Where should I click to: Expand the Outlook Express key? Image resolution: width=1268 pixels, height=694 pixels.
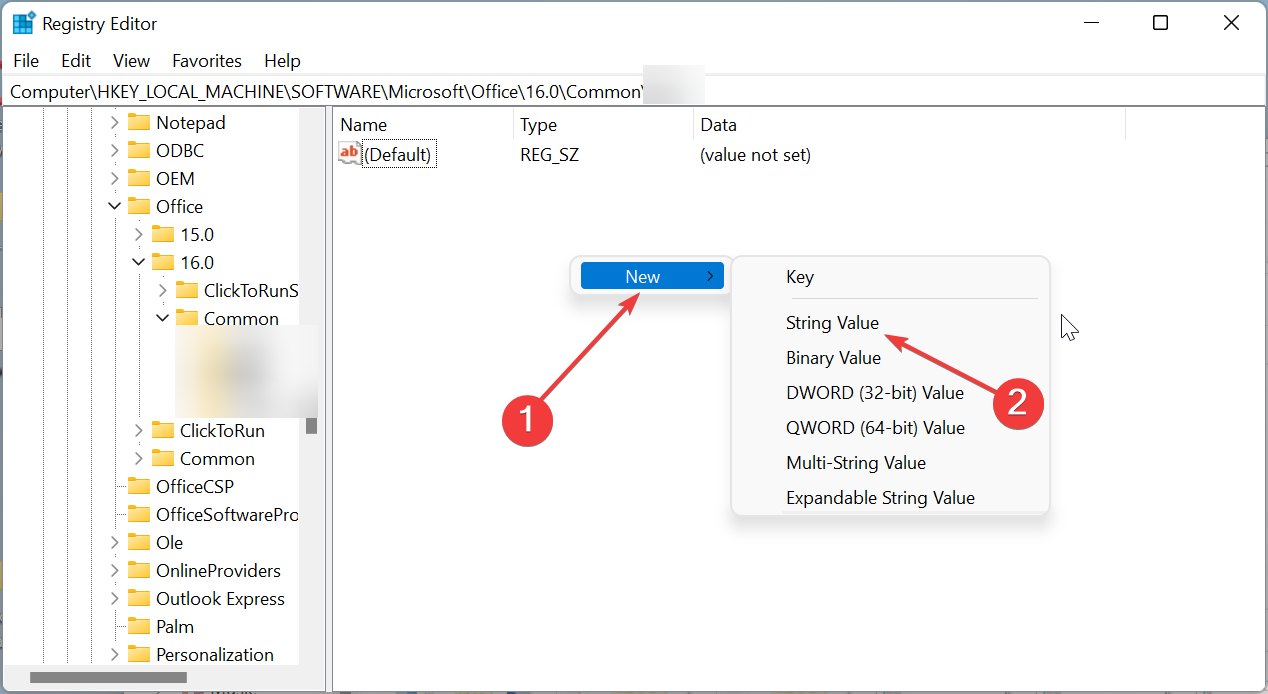click(x=114, y=598)
